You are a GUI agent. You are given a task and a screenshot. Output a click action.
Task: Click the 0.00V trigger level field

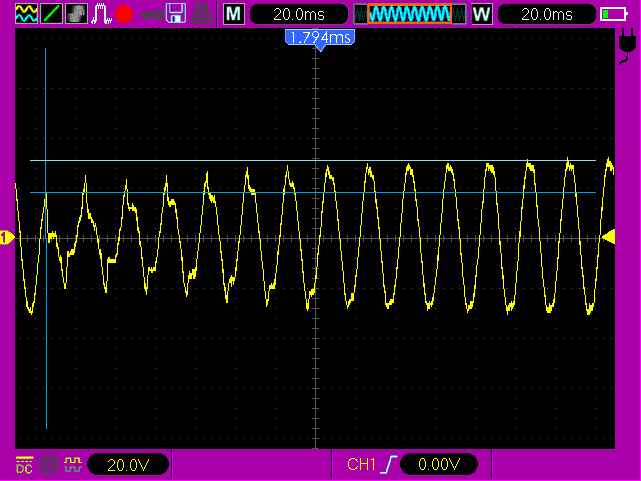coord(438,465)
